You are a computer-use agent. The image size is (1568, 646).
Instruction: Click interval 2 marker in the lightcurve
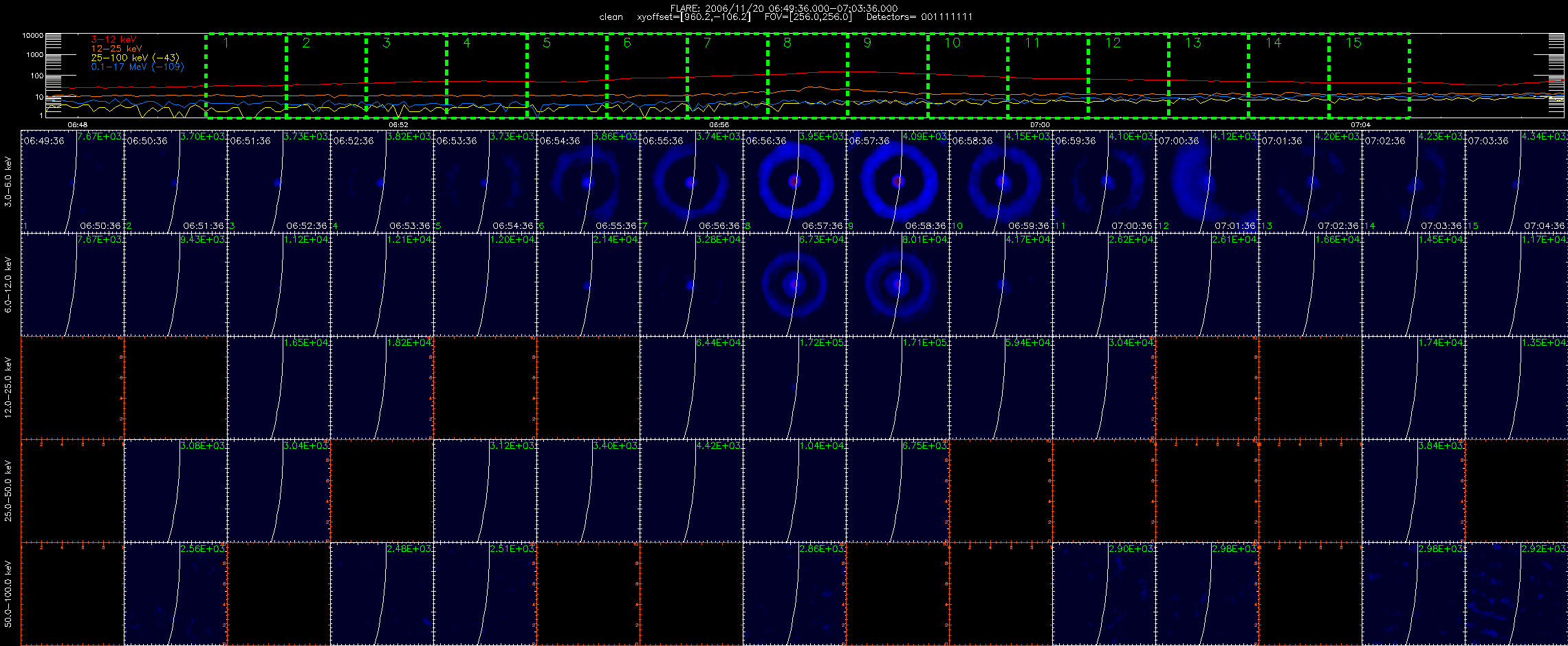[306, 43]
